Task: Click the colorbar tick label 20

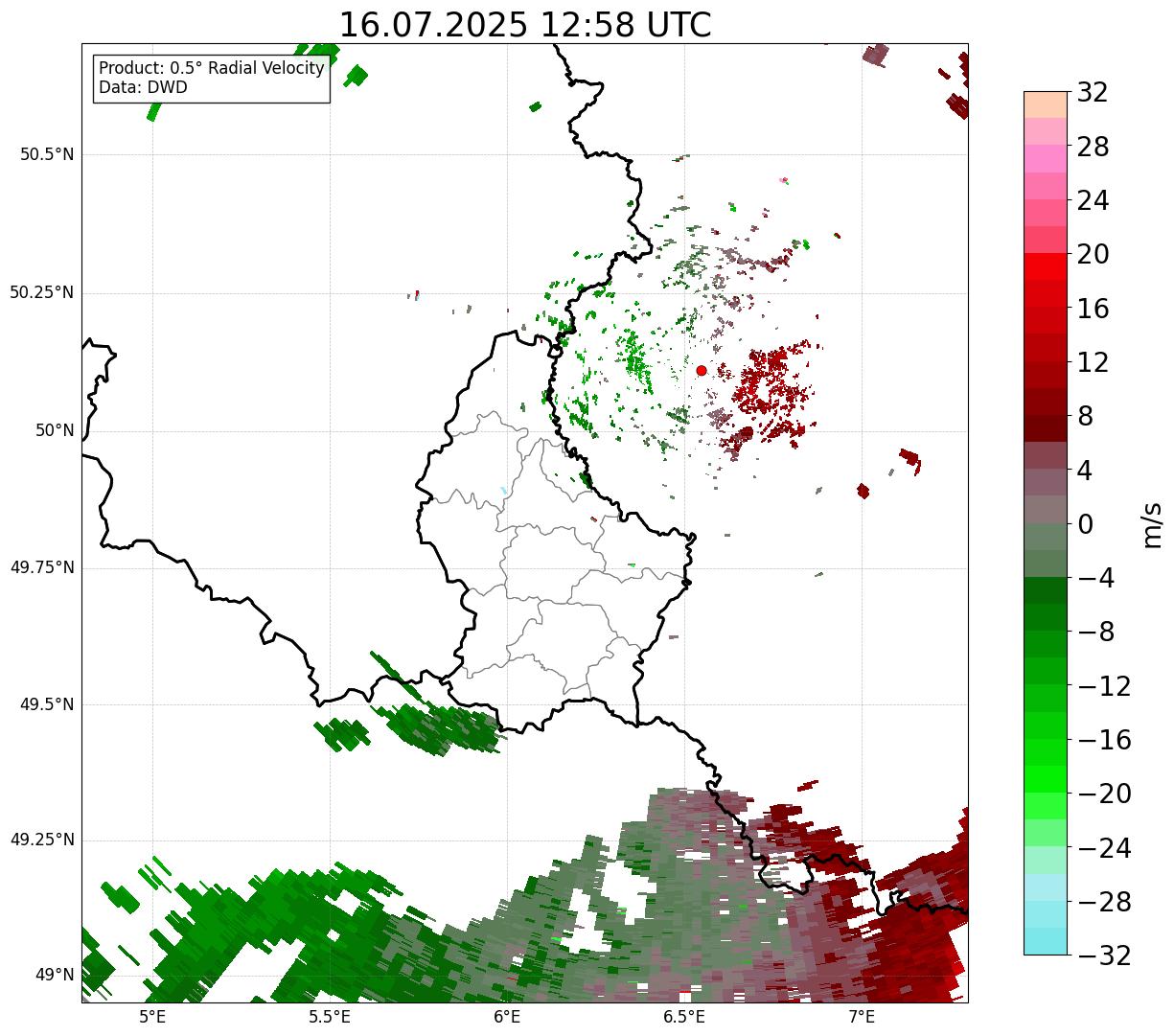Action: [x=1093, y=254]
